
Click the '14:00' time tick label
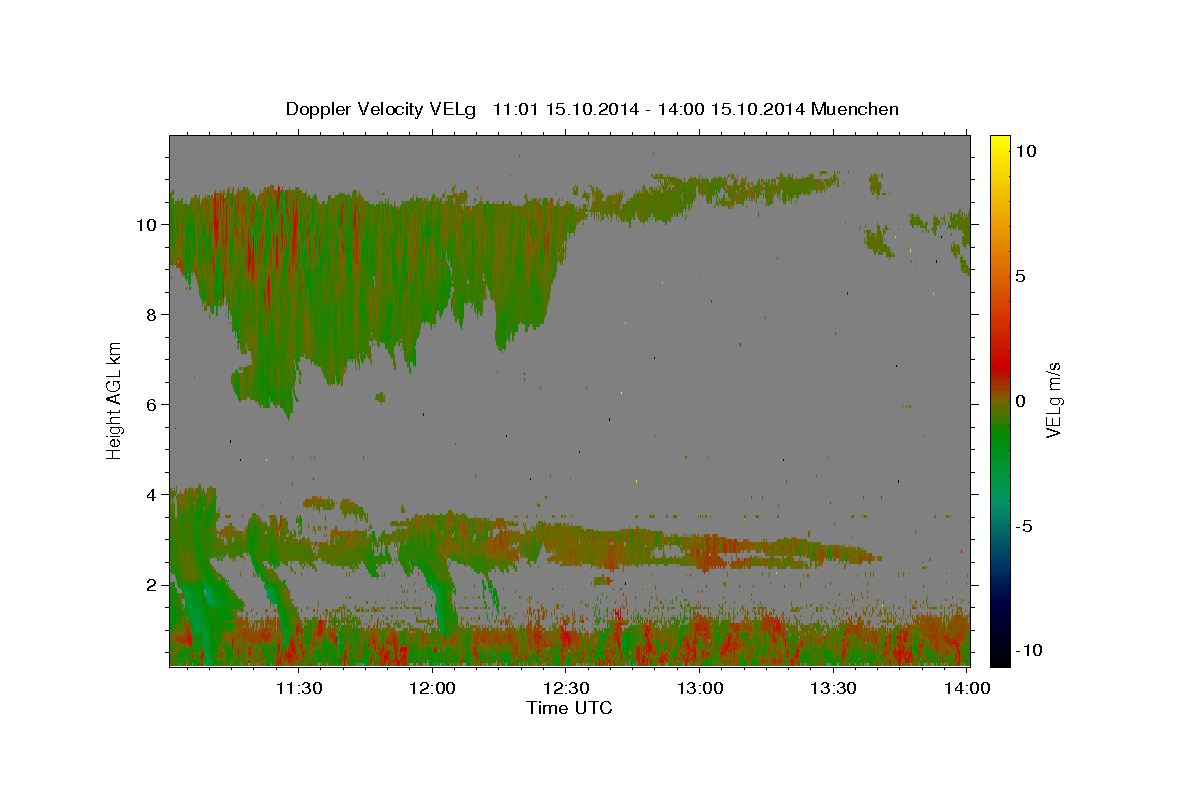click(x=968, y=688)
